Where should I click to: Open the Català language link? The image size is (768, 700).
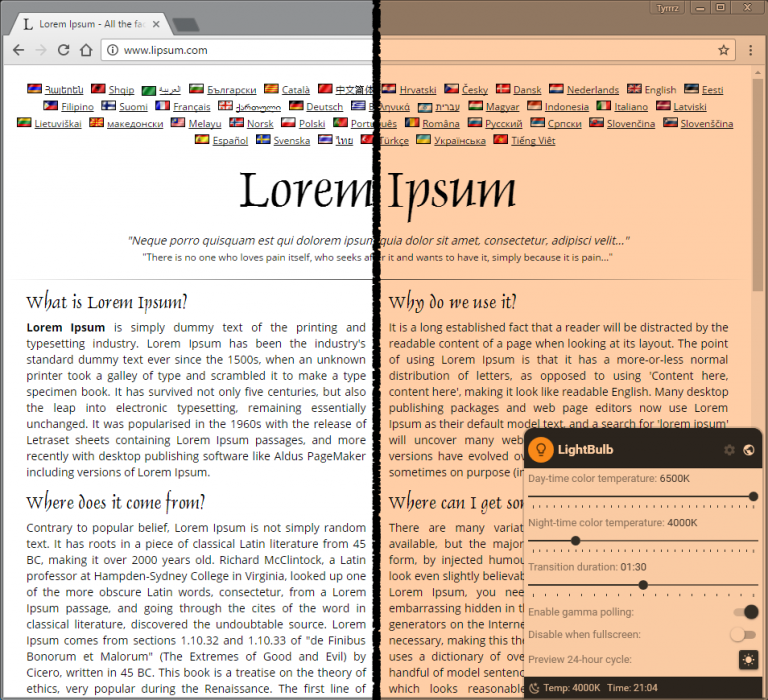(296, 90)
